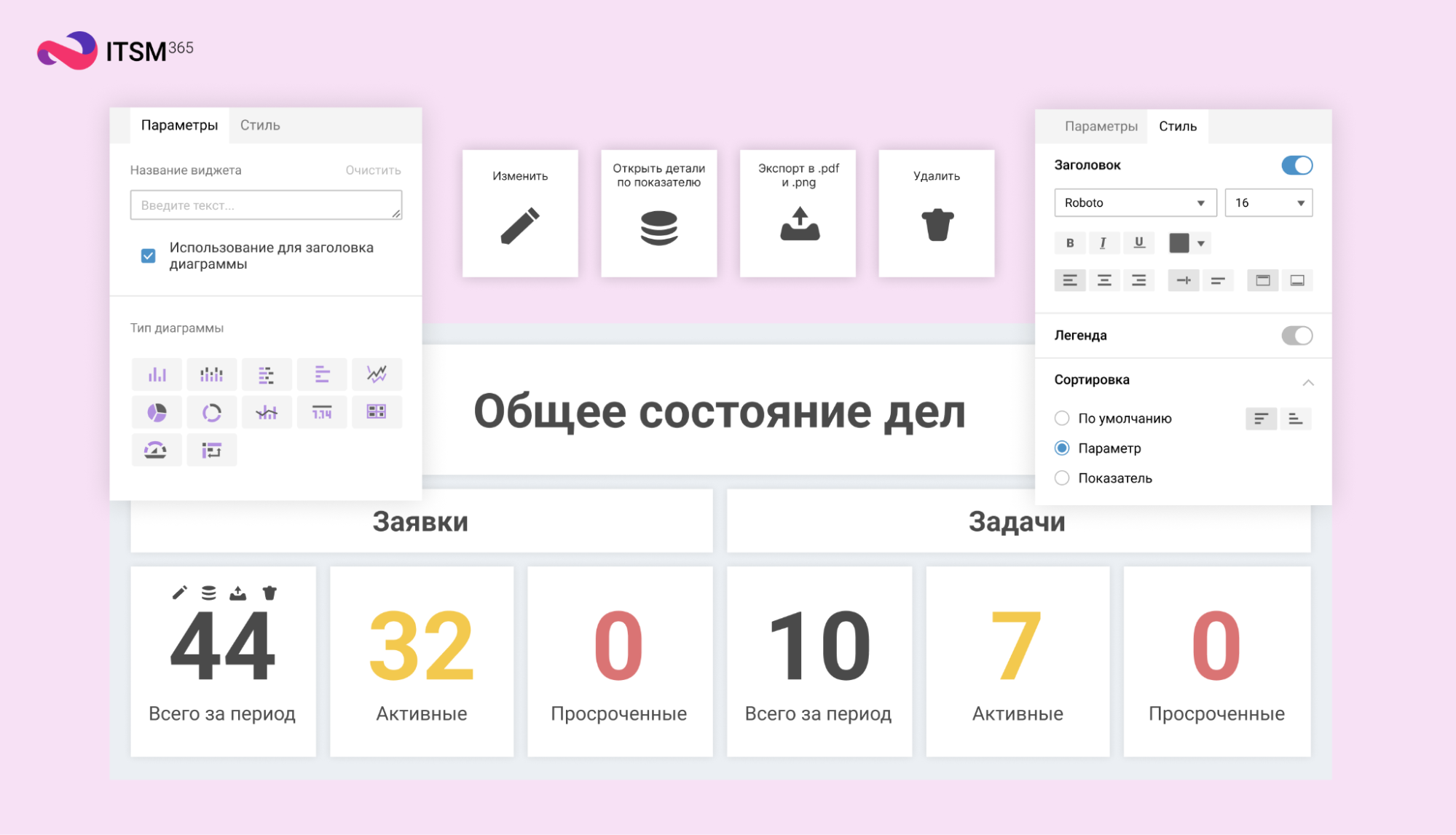Open the Roboto font dropdown

click(1135, 203)
